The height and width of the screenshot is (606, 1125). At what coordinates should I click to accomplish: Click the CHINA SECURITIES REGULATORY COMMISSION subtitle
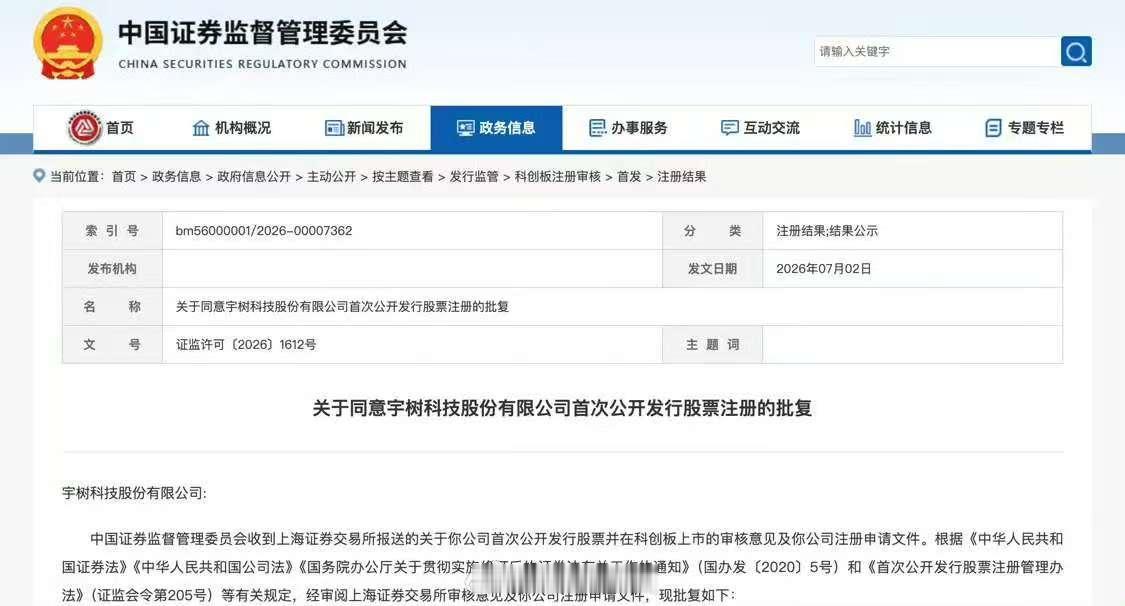[263, 64]
